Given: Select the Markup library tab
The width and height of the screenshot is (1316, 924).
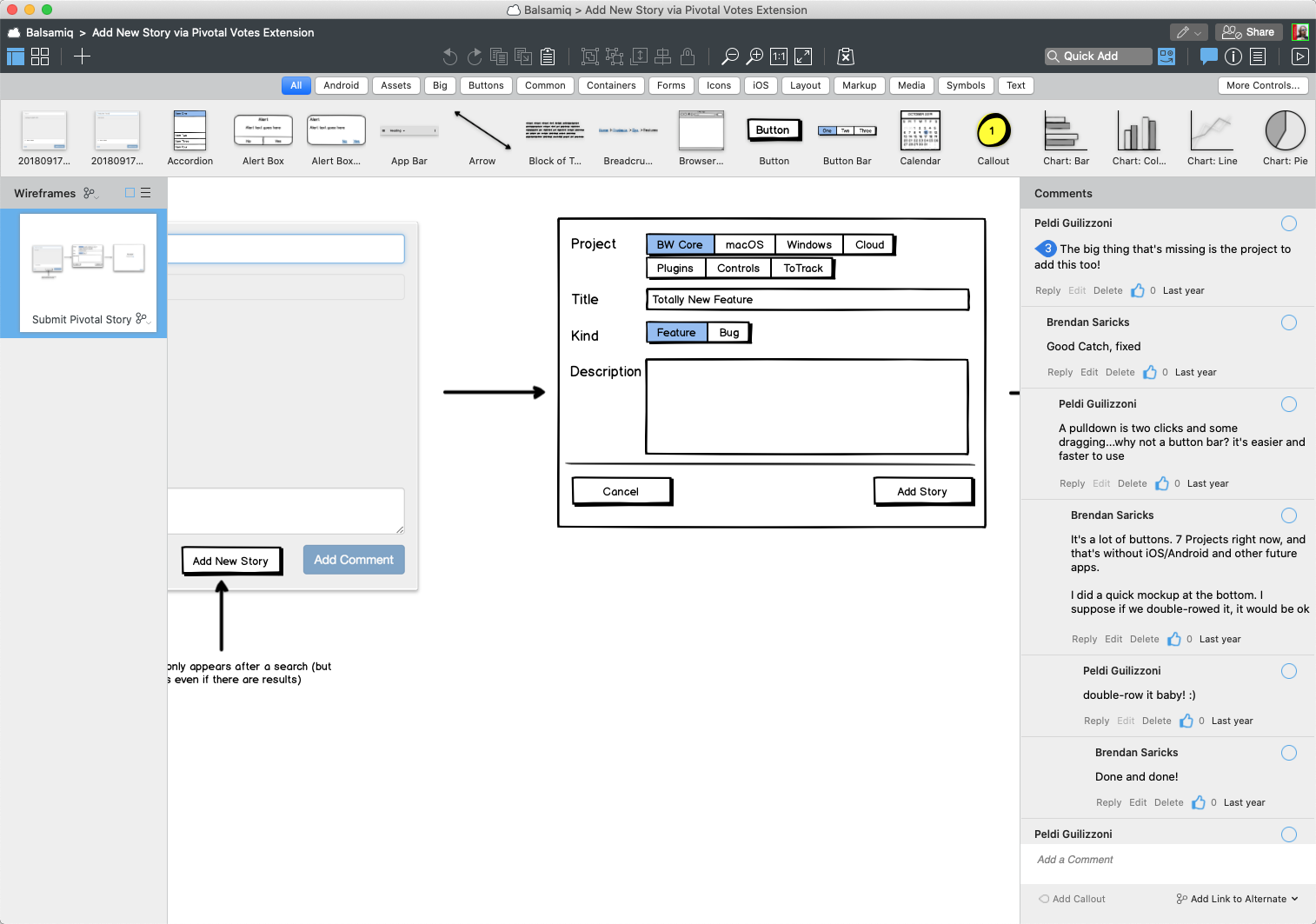Looking at the screenshot, I should [x=859, y=85].
